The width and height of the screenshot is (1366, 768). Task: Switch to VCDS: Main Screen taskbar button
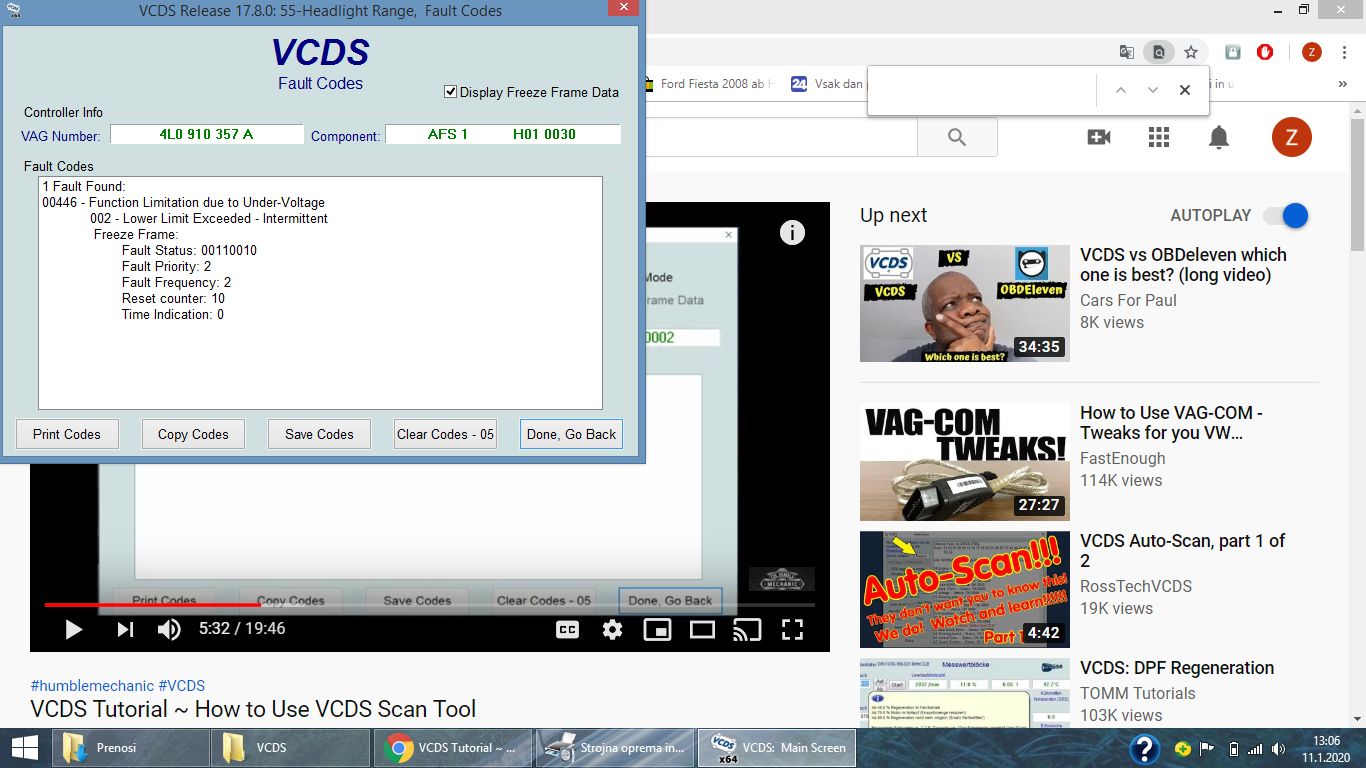tap(776, 747)
